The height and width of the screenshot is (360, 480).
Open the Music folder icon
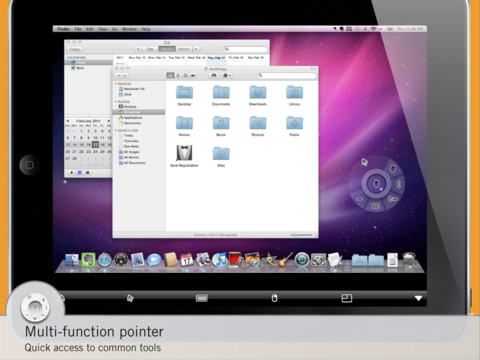(221, 126)
